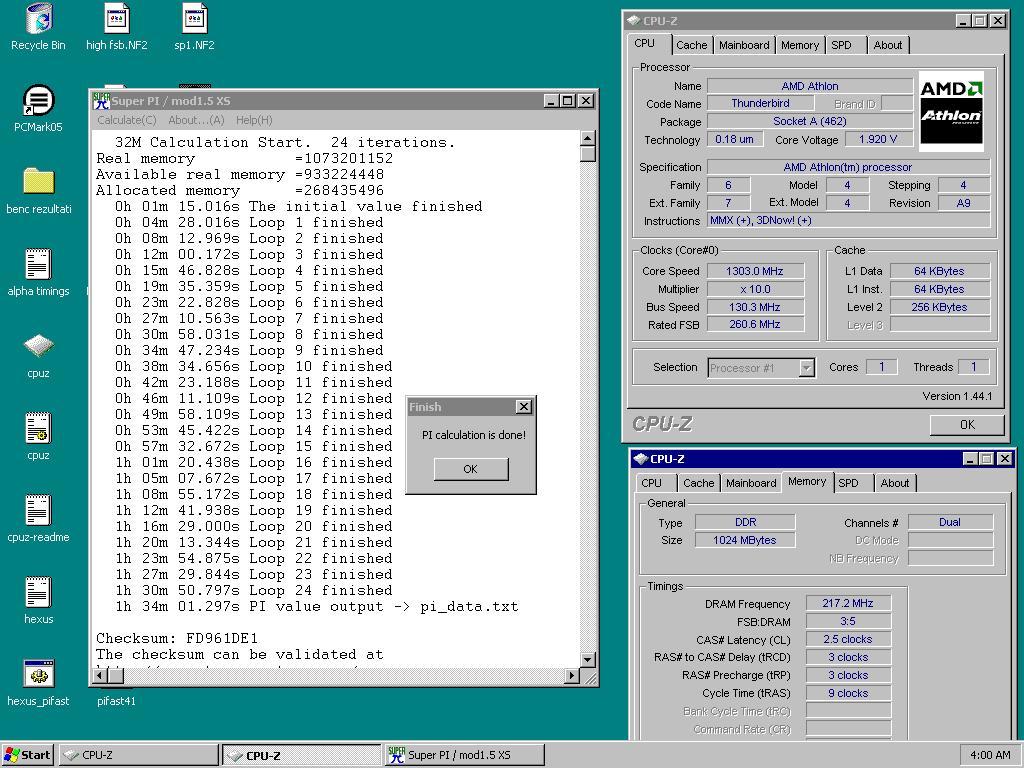Viewport: 1024px width, 768px height.
Task: Open Calculate(C) menu in Super PI
Action: (127, 120)
